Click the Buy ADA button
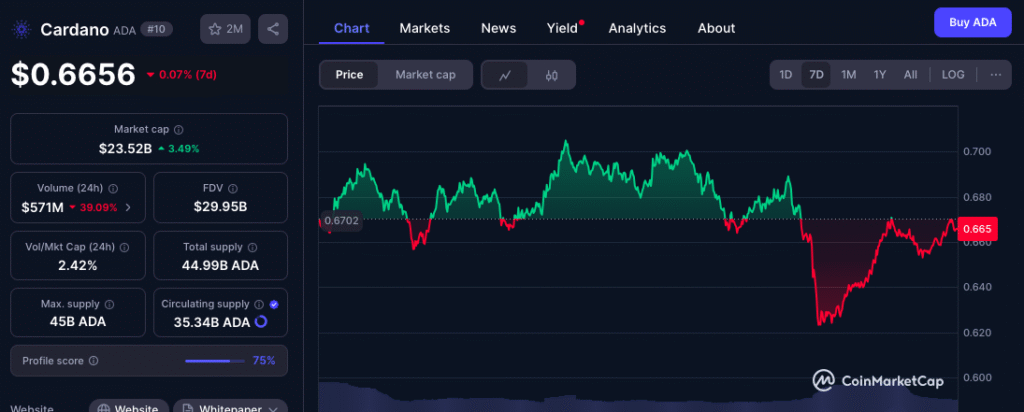The image size is (1024, 412). pos(972,22)
